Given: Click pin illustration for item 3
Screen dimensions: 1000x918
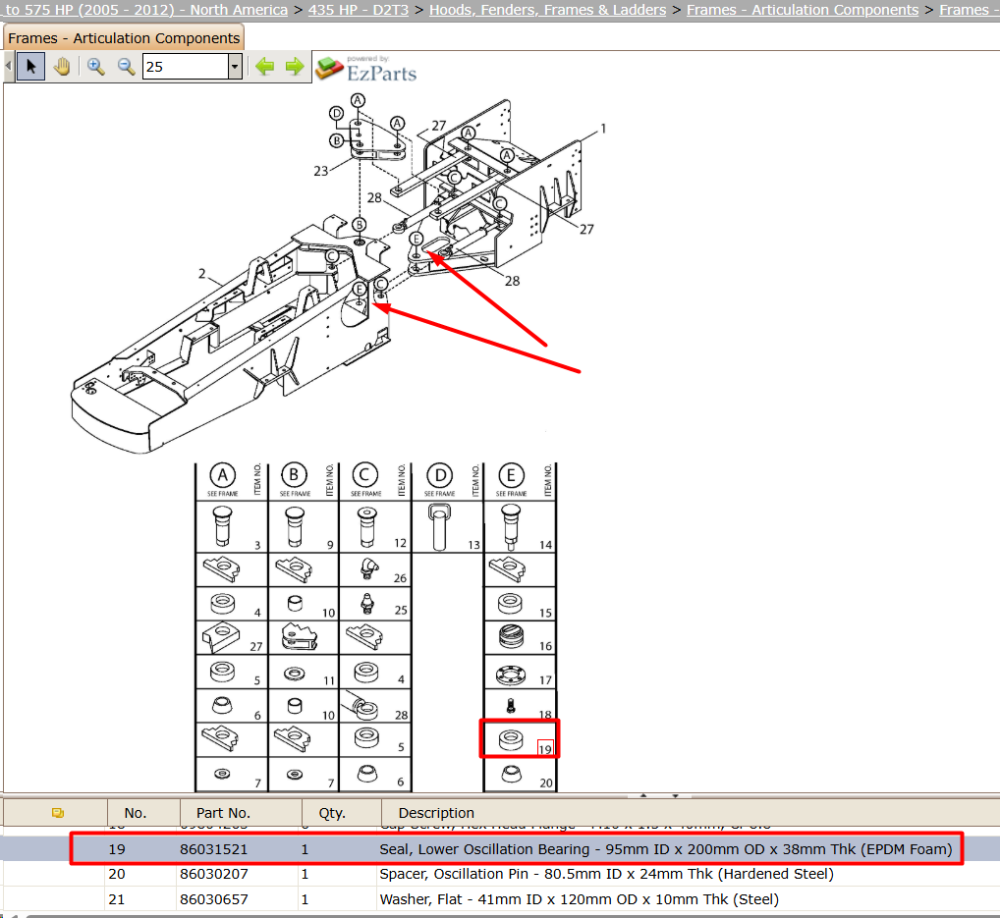Looking at the screenshot, I should 223,526.
